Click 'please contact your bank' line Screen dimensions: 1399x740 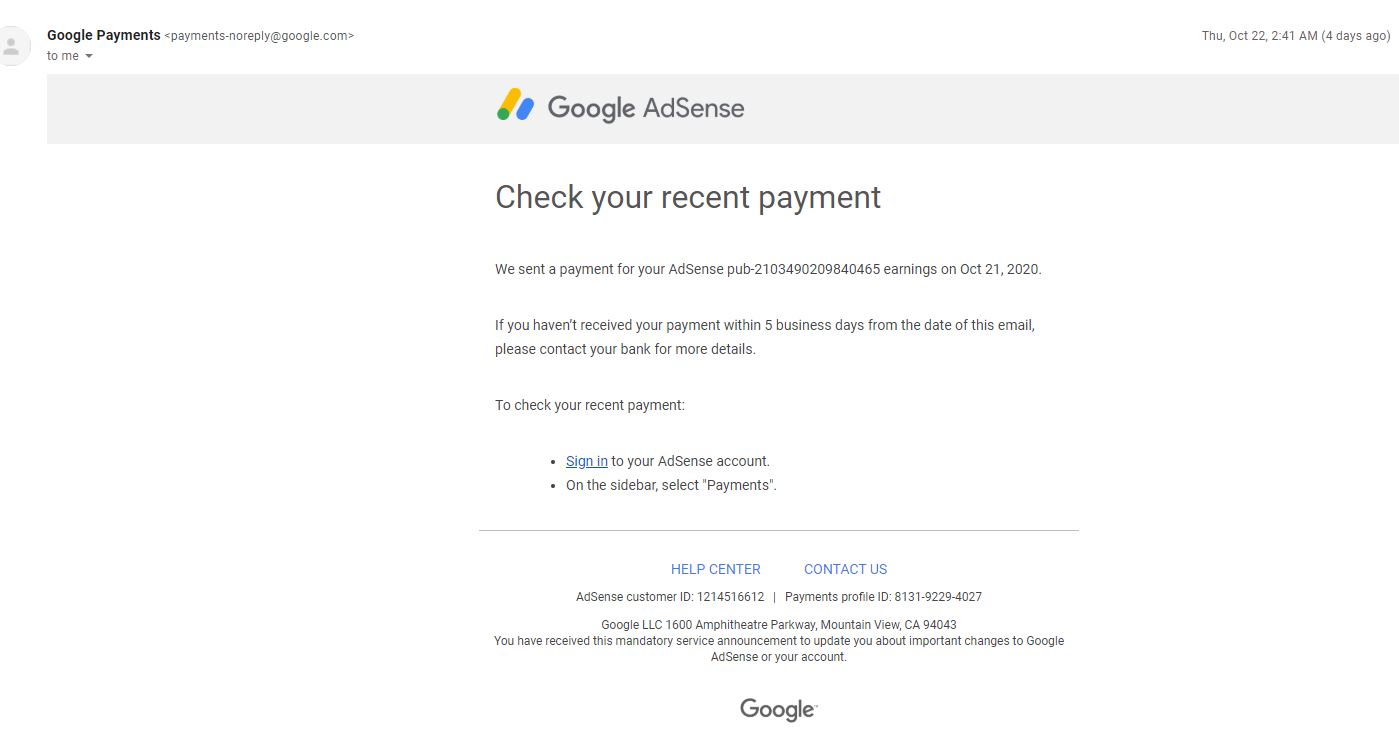pos(625,350)
